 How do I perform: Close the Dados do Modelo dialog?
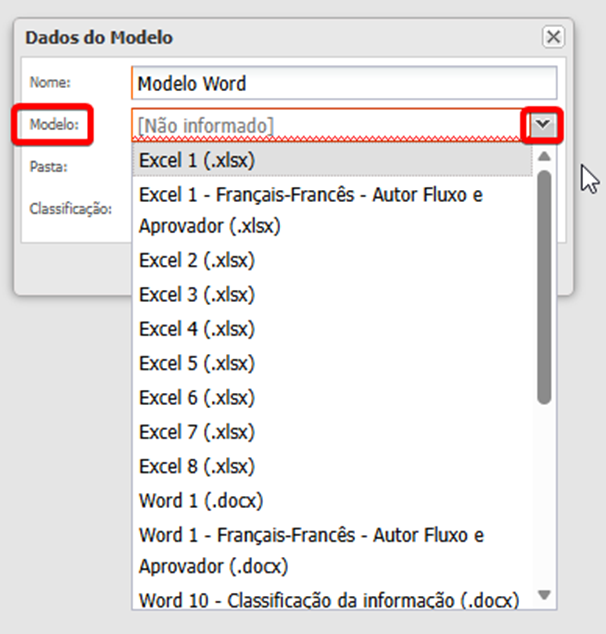click(552, 37)
